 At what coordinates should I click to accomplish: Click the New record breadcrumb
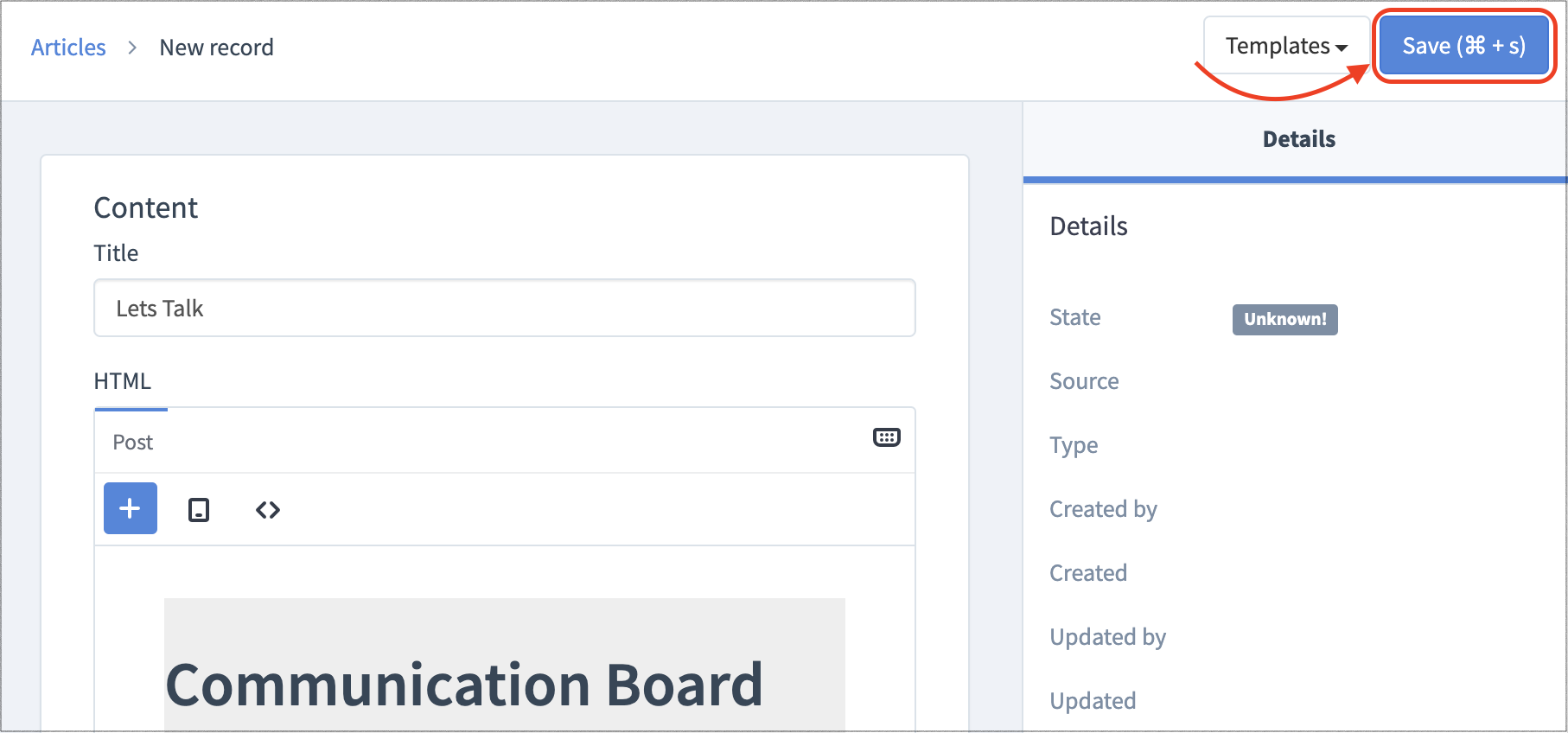pos(216,47)
